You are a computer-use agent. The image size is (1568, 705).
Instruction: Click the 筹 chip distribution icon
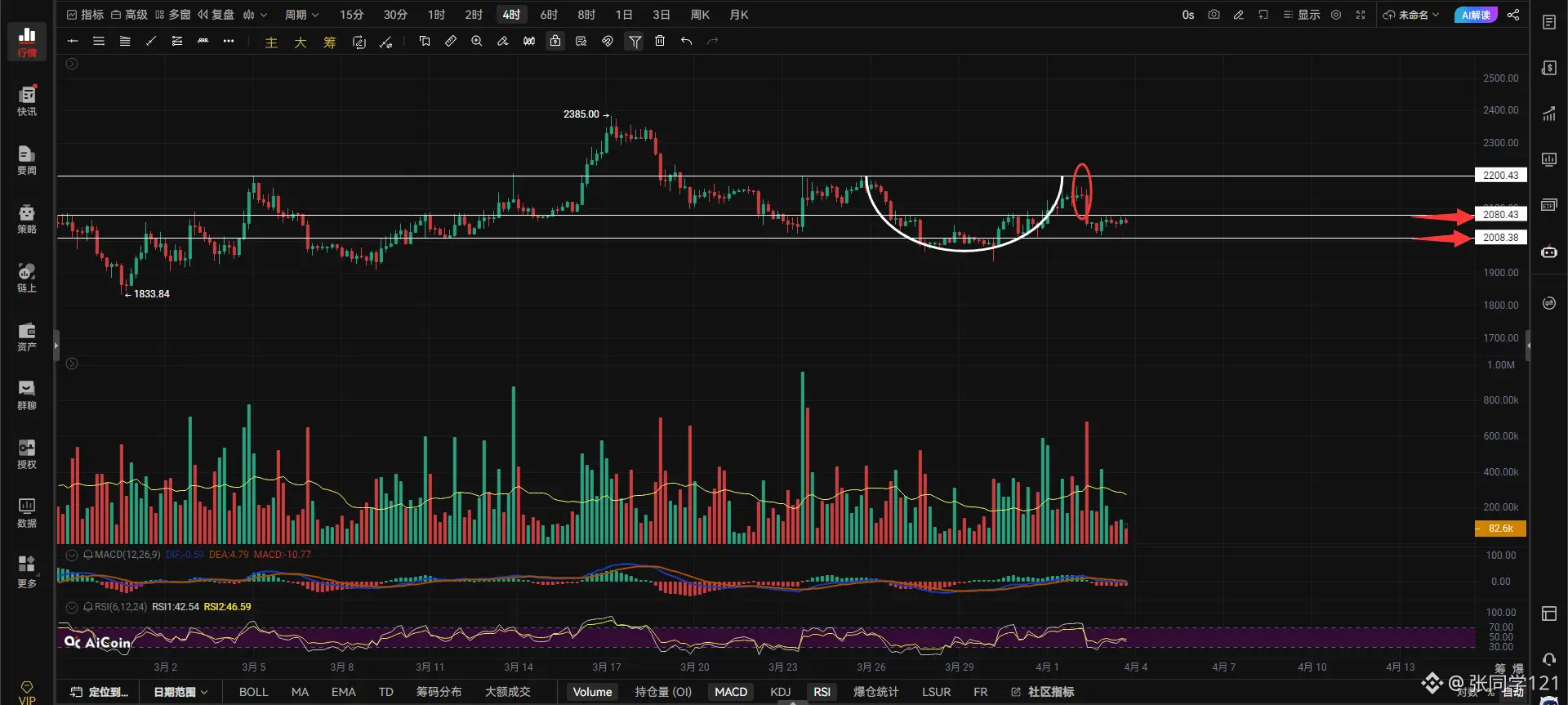point(330,42)
